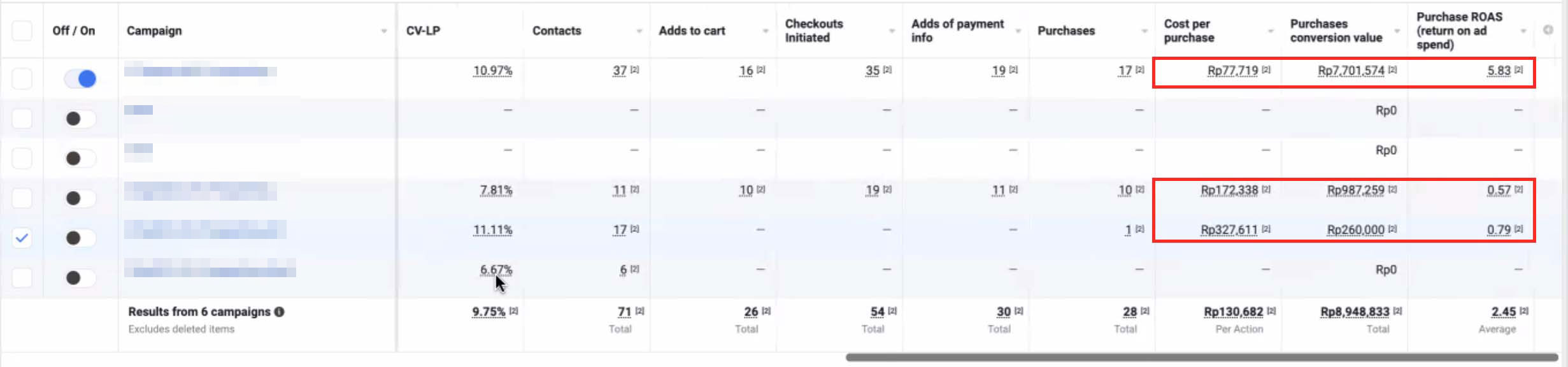
Task: Uncheck the selected fifth campaign checkbox
Action: (x=22, y=238)
